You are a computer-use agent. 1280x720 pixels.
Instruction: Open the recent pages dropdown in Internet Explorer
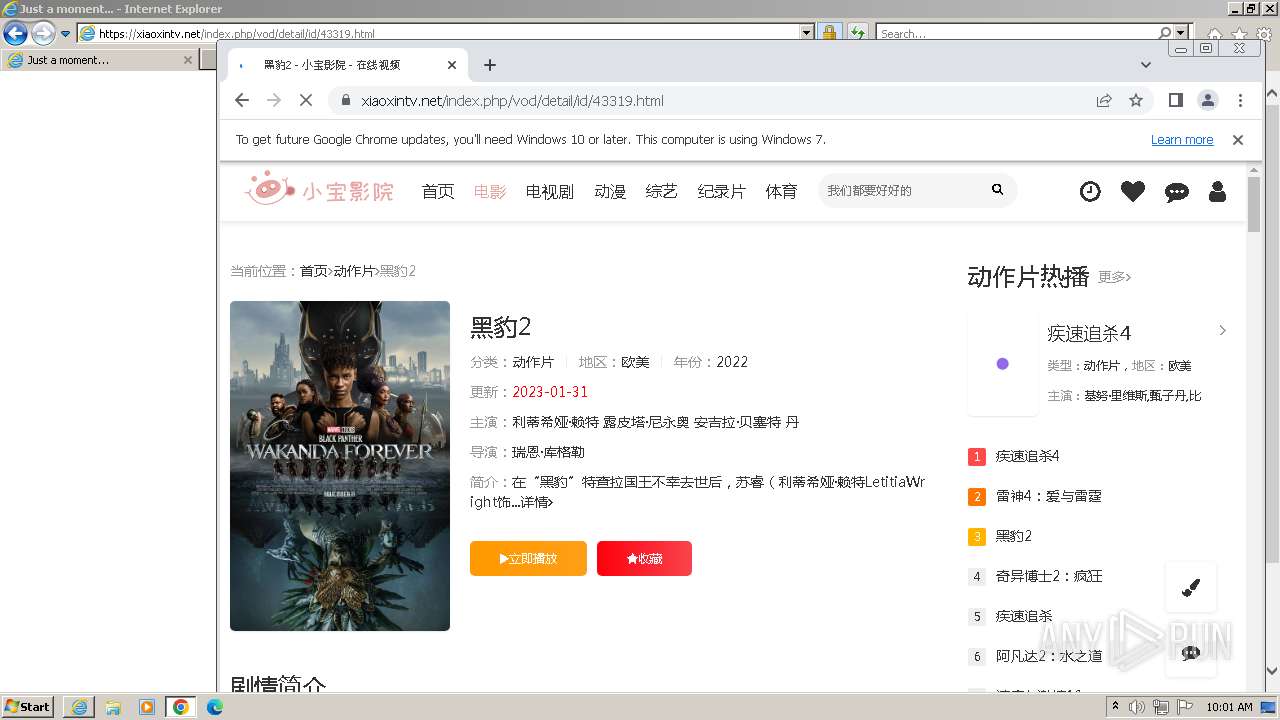66,33
